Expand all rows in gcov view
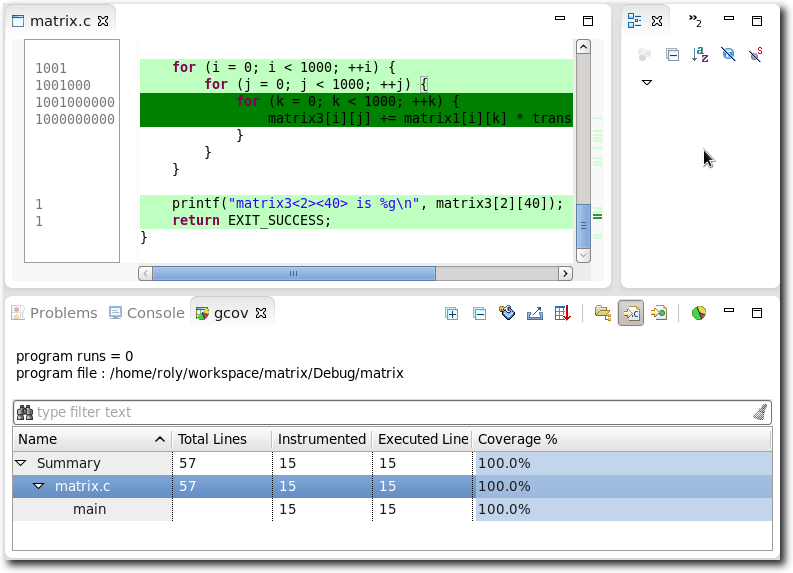 [x=452, y=314]
